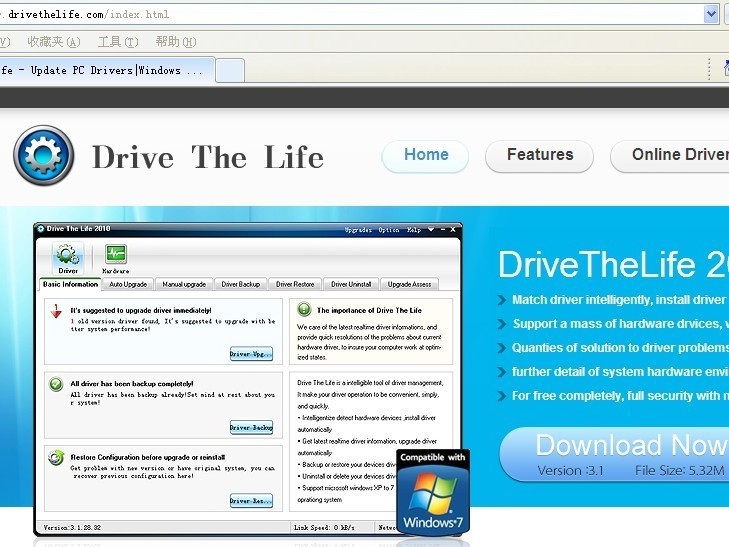Open the 工具 (Tools) menu
The image size is (729, 547).
[117, 42]
